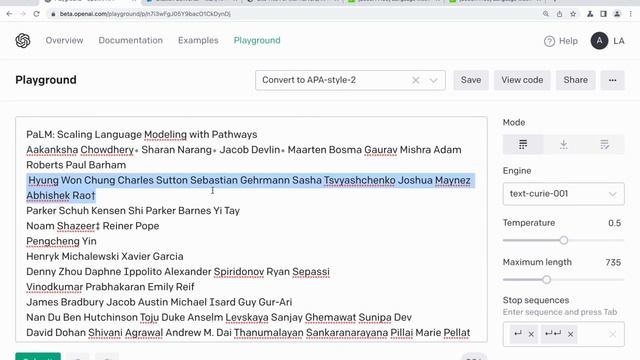
Task: Open the text-curie-001 engine dropdown
Action: 563,194
